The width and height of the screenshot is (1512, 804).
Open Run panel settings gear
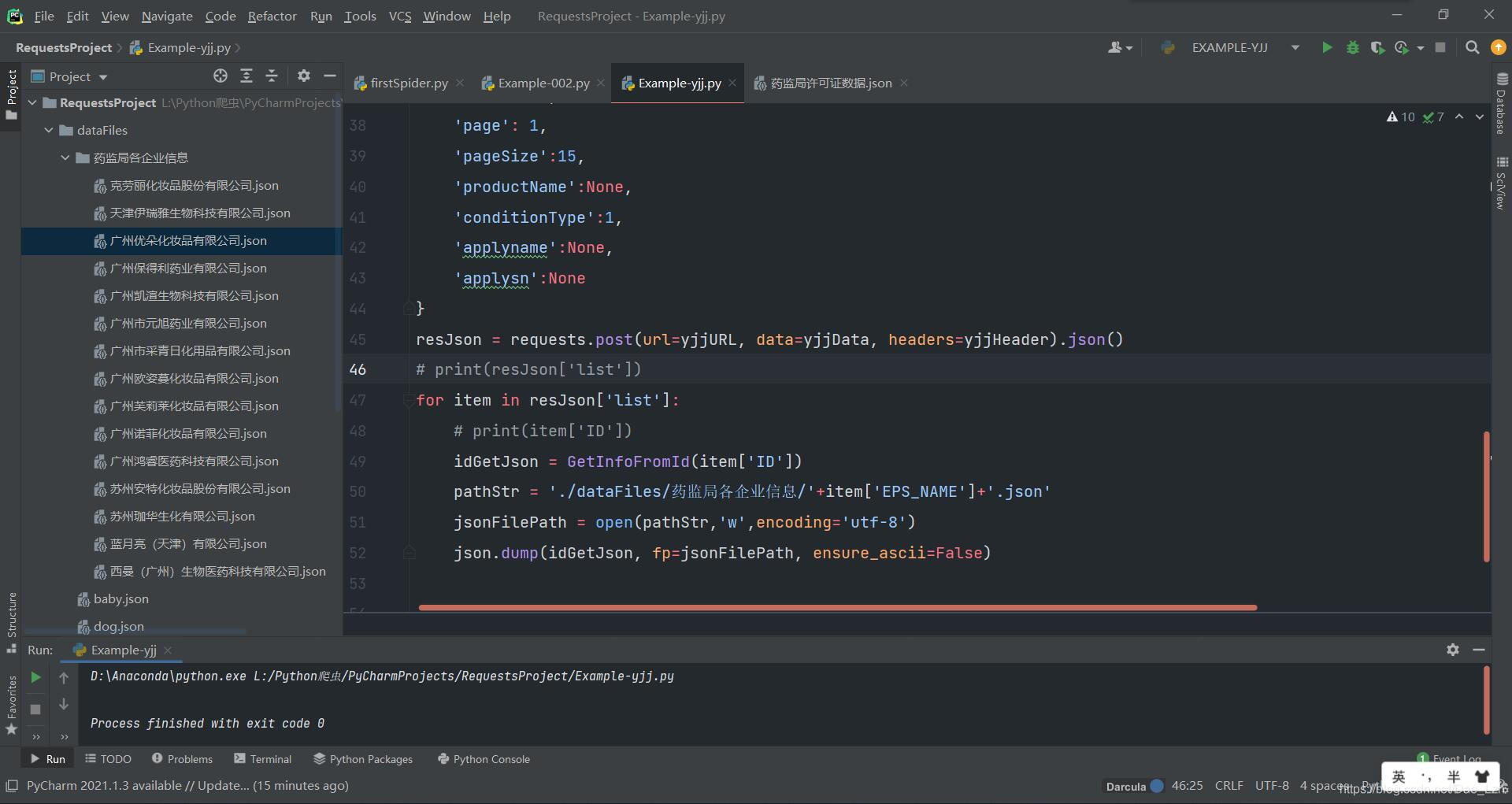tap(1453, 650)
